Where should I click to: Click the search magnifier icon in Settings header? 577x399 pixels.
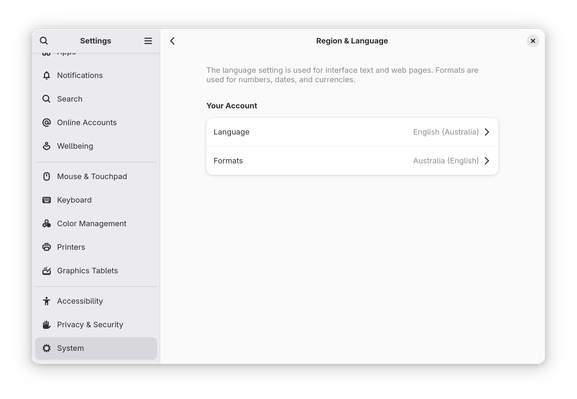click(44, 40)
